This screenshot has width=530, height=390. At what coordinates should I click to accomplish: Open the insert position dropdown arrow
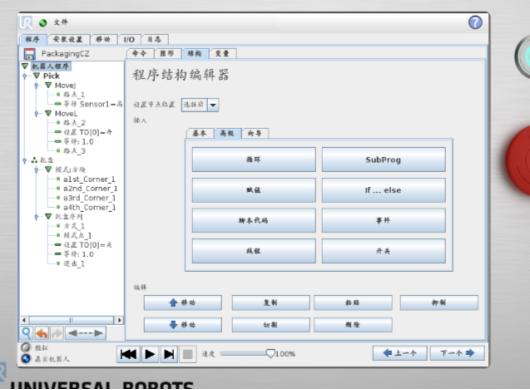(213, 105)
